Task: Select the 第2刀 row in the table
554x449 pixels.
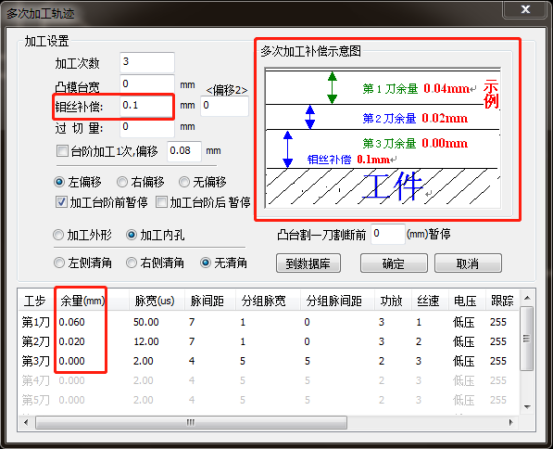Action: [x=269, y=341]
